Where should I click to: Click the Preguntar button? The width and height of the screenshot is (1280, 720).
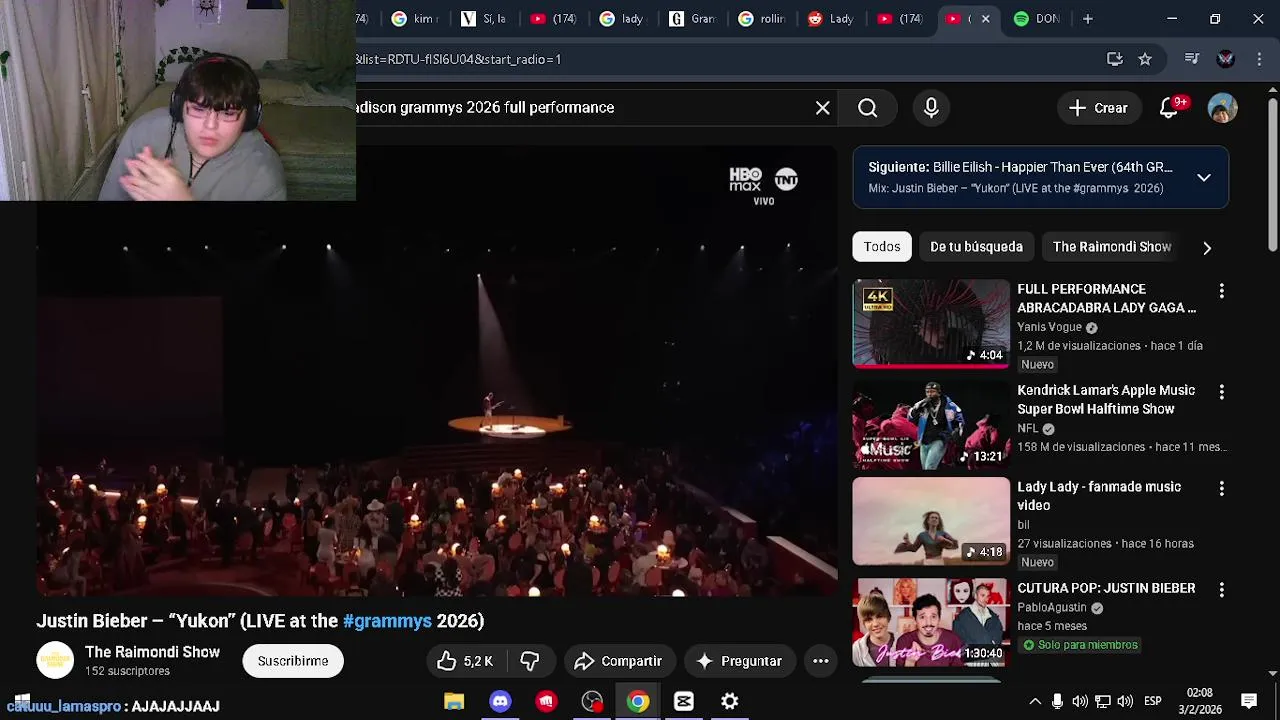coord(739,661)
